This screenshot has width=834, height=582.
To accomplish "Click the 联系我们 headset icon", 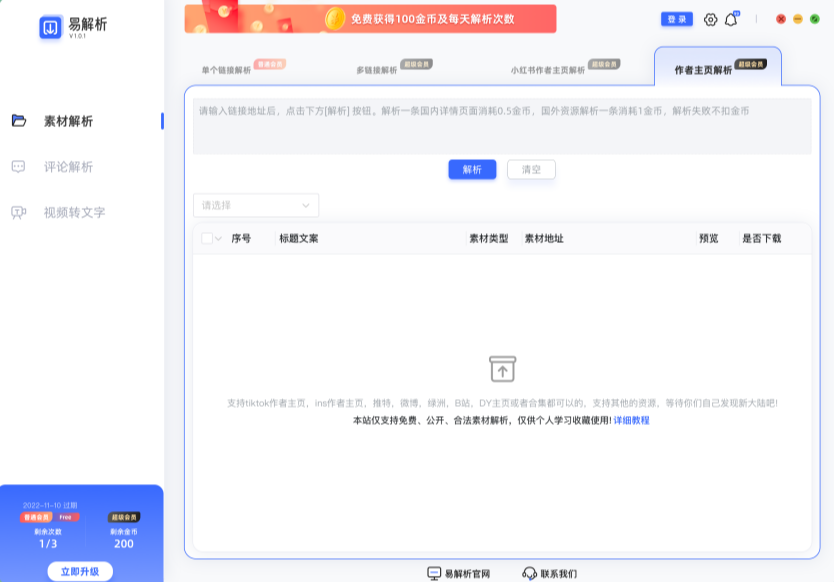I will [x=527, y=571].
